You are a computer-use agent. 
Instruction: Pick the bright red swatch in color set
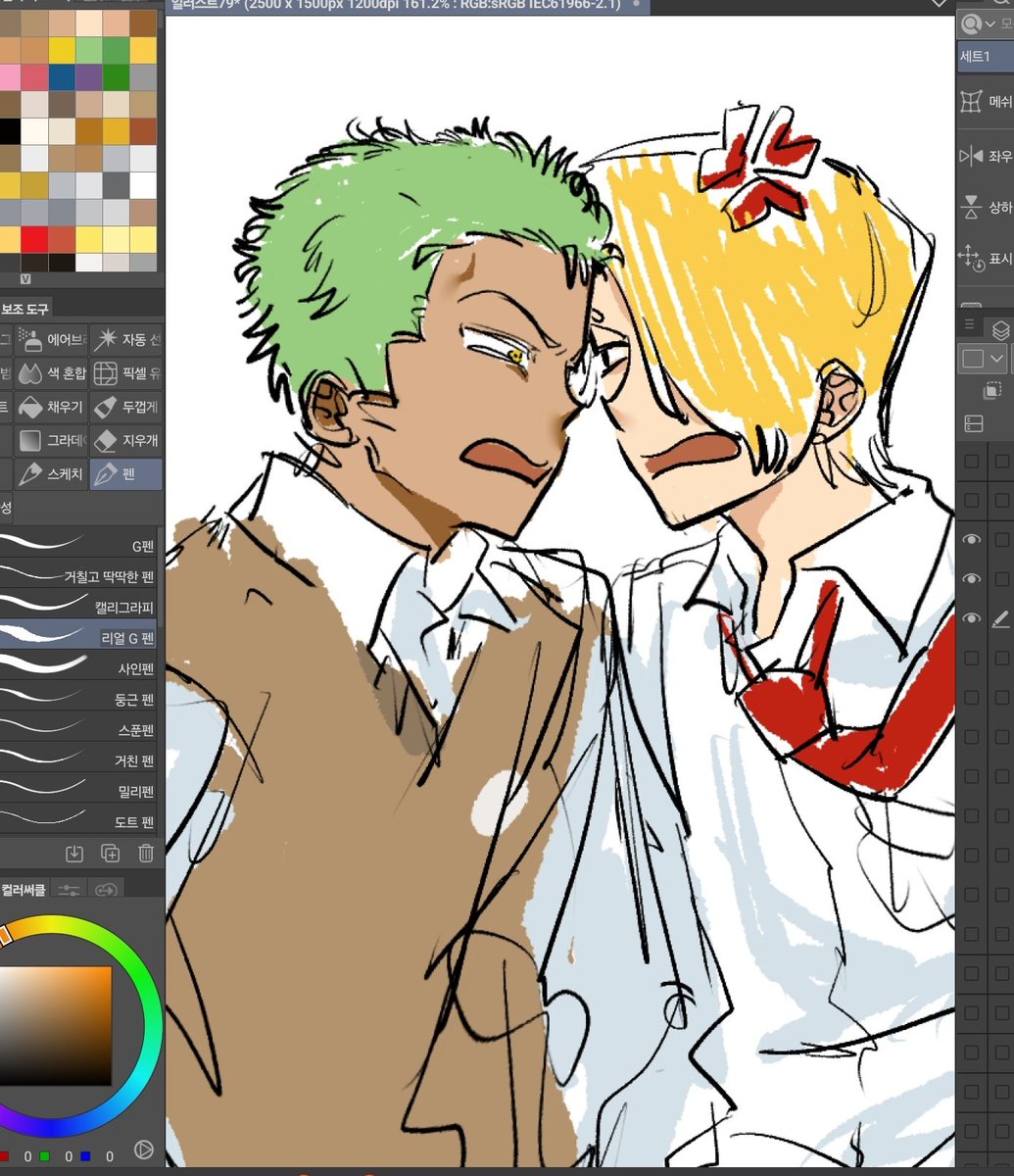[x=35, y=240]
